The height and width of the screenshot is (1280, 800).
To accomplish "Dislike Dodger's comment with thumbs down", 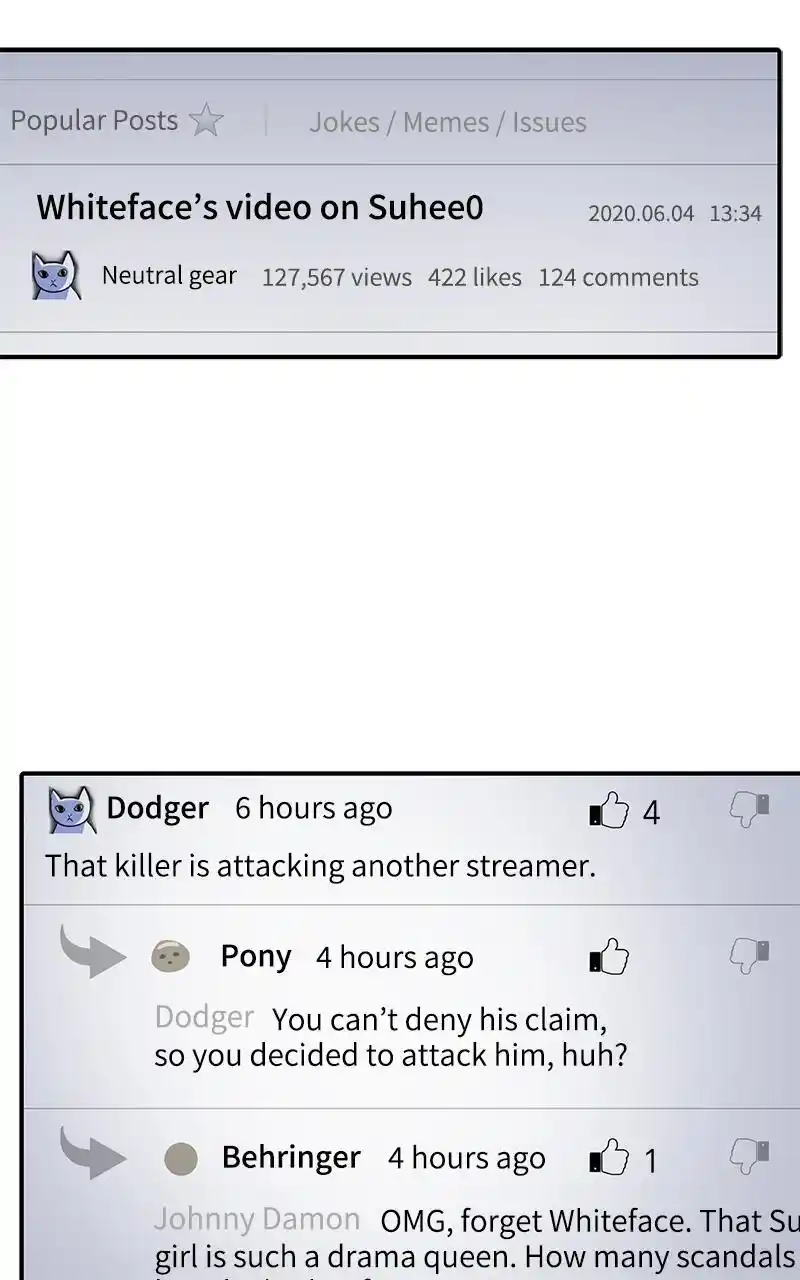I will pyautogui.click(x=750, y=809).
